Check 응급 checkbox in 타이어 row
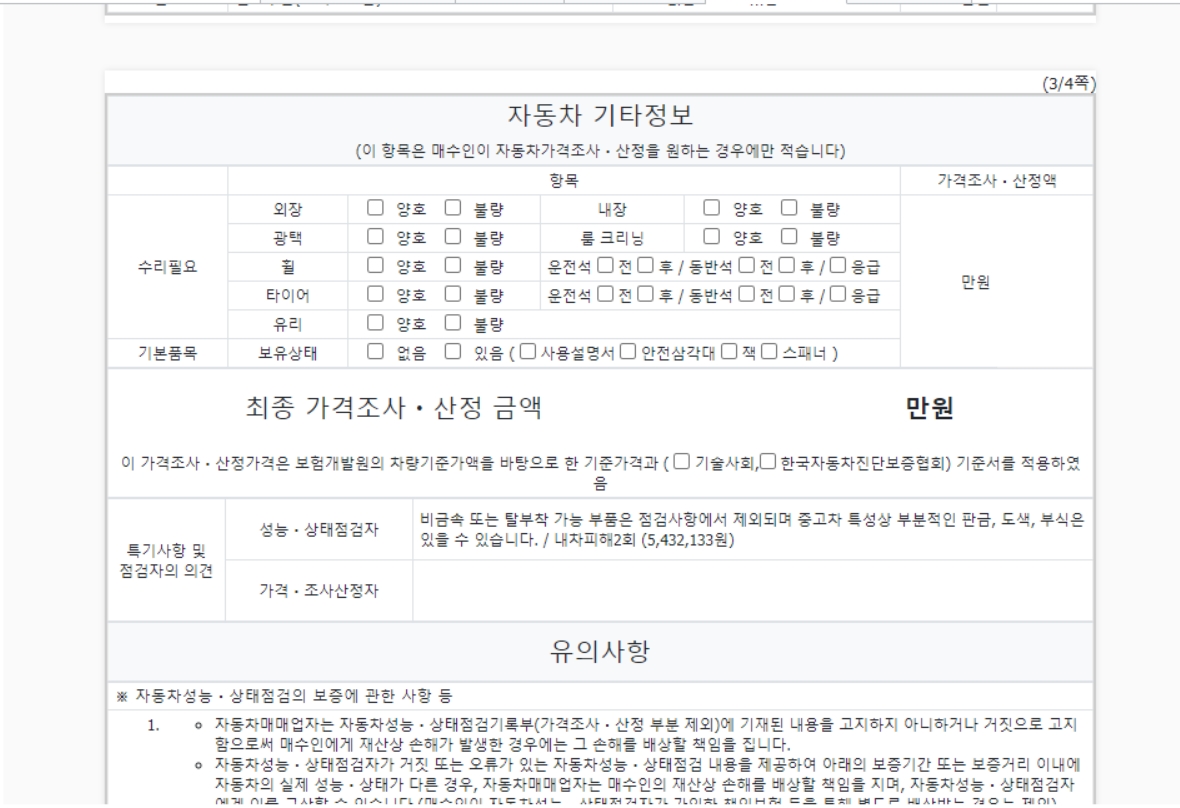 click(x=837, y=295)
